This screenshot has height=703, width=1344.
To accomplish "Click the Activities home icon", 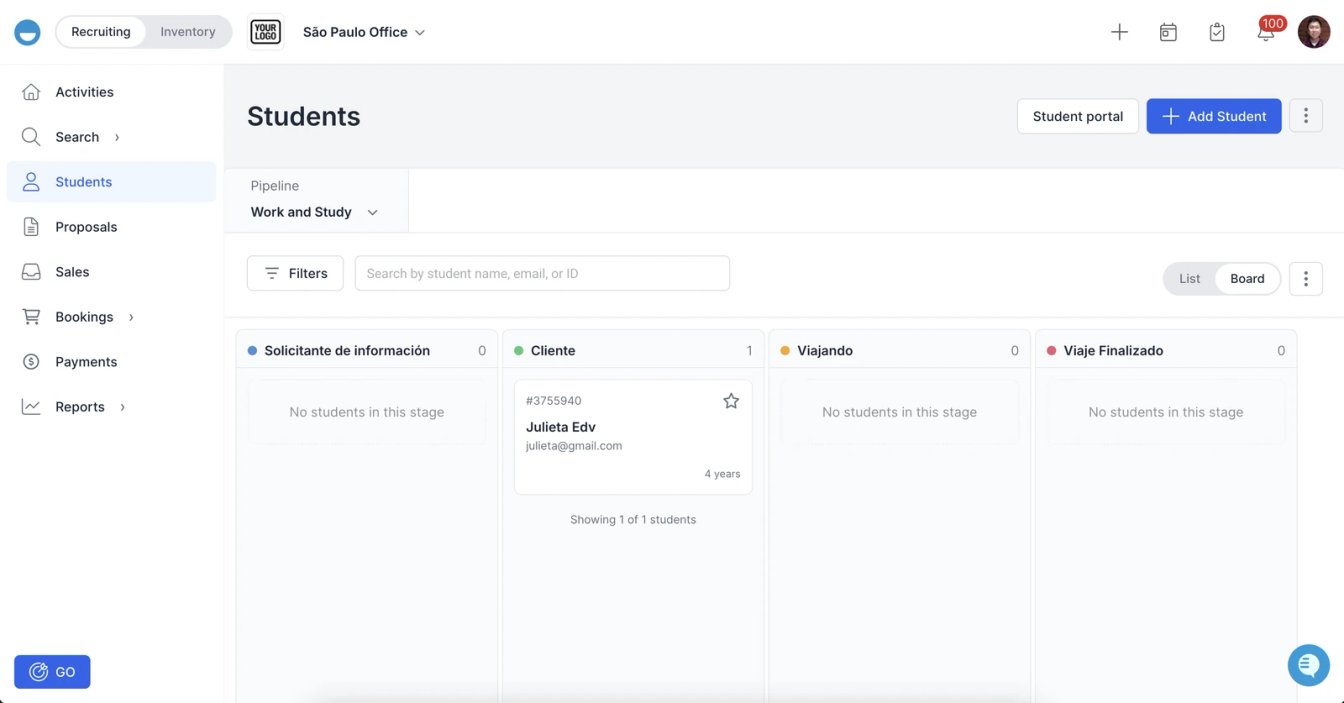I will point(31,92).
